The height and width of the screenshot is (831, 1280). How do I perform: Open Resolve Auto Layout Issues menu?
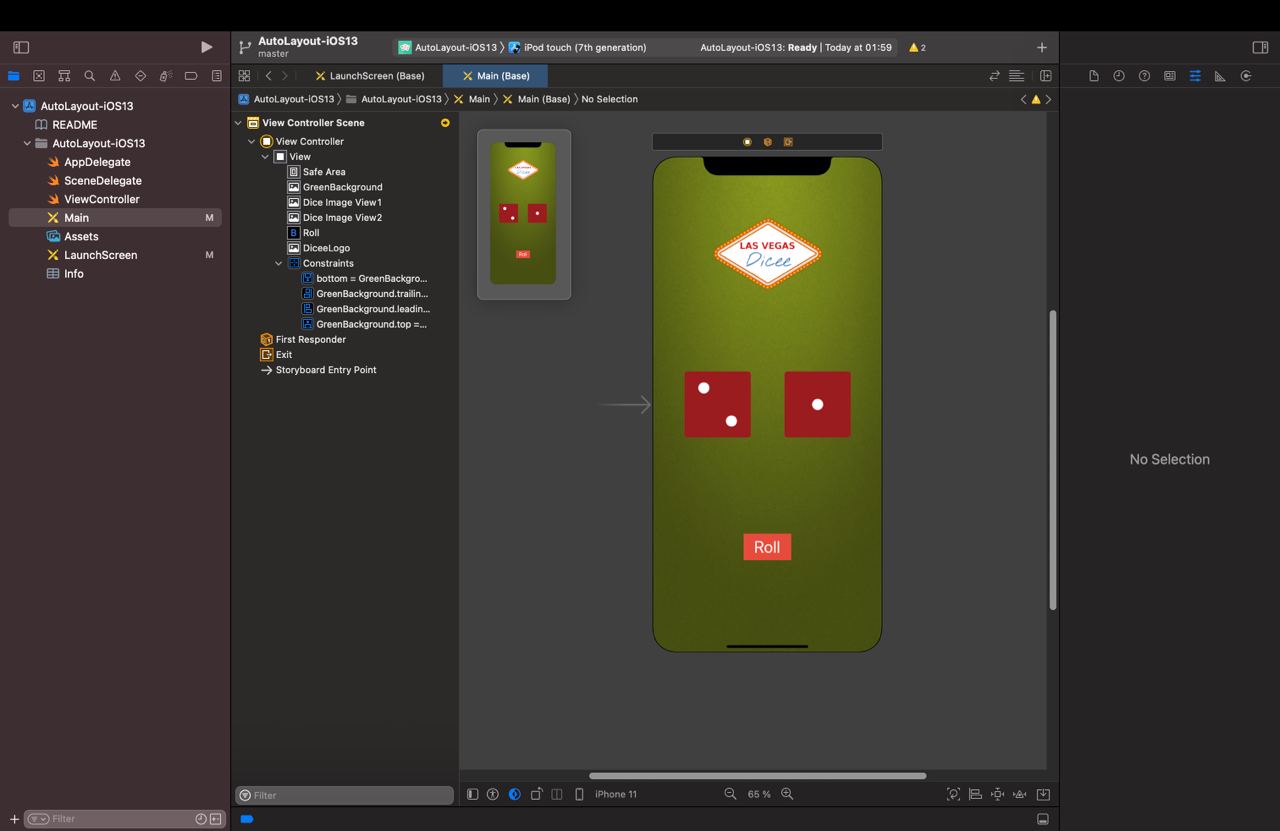(1019, 794)
